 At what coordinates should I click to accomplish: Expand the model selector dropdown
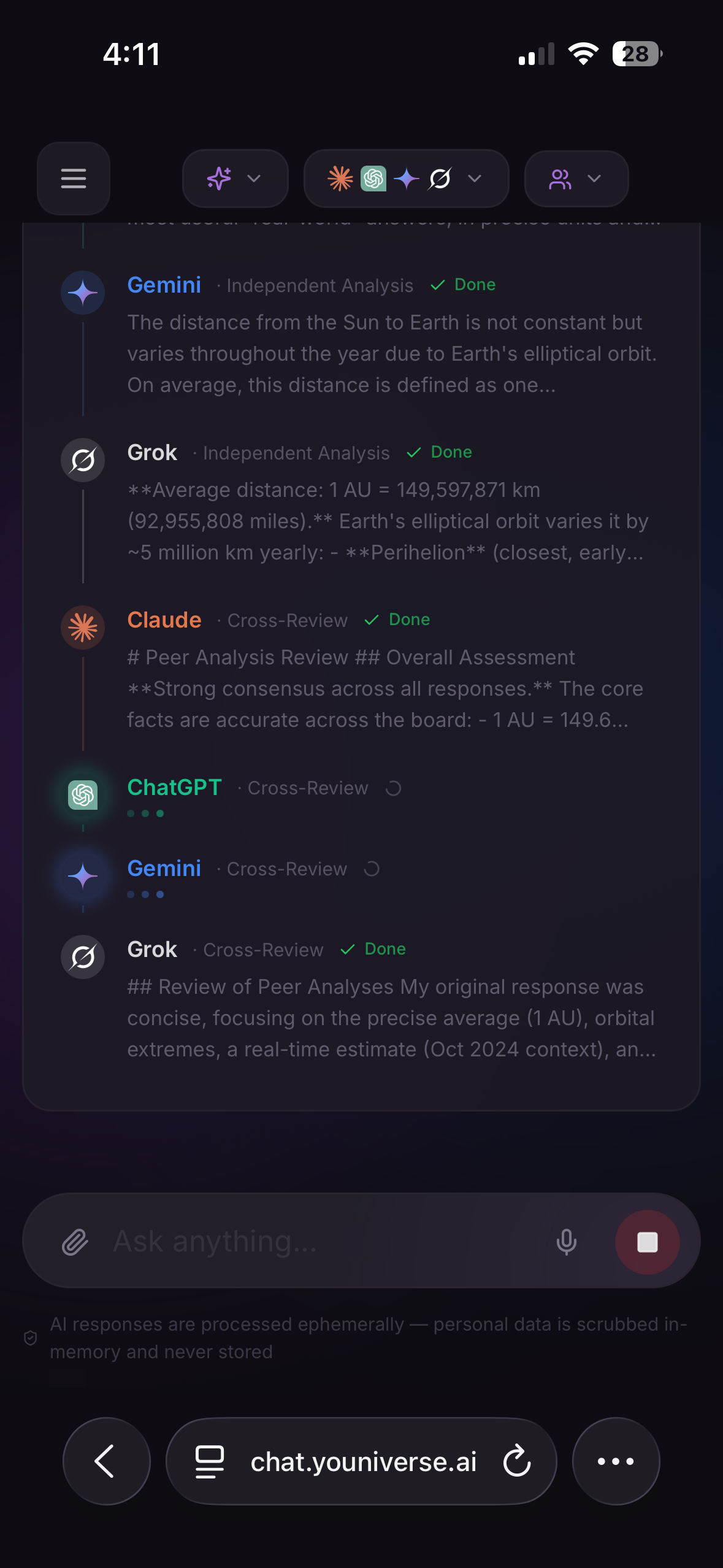(x=473, y=179)
